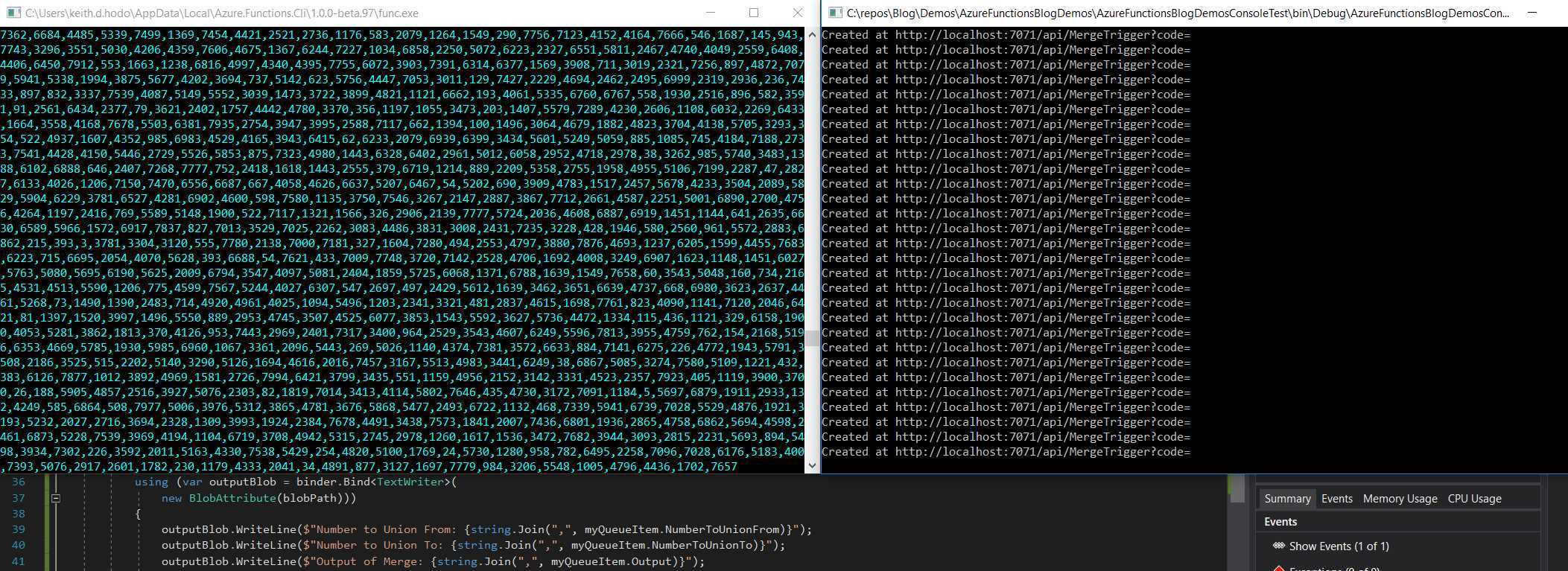Click the Show Events diamond icon

click(x=1279, y=546)
